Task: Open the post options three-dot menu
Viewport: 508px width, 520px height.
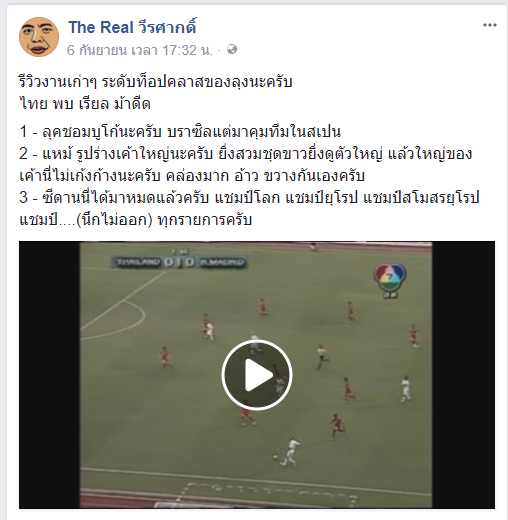Action: coord(490,25)
